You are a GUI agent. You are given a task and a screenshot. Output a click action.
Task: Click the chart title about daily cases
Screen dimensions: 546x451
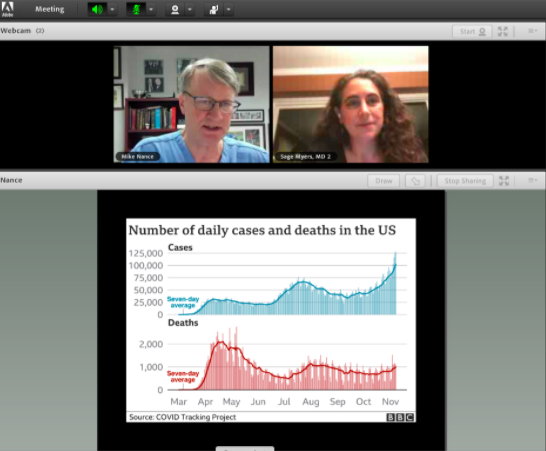262,230
